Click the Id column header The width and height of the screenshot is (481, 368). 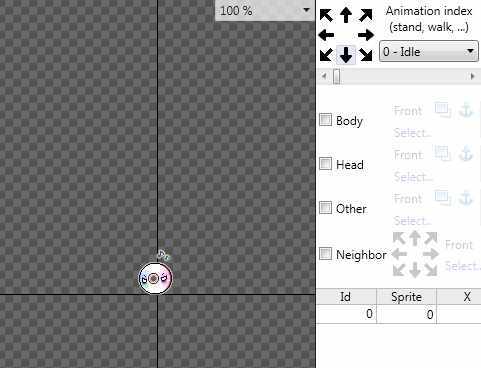coord(346,296)
